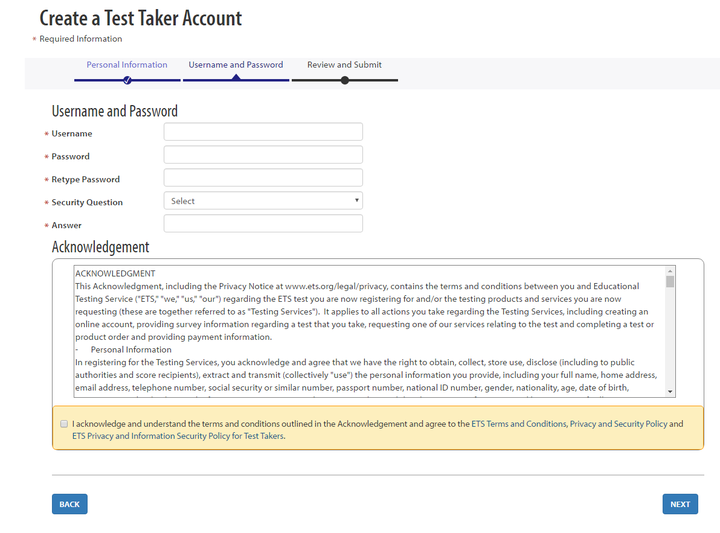Open the ETS Terms and Conditions link
The image size is (720, 533).
click(x=519, y=424)
